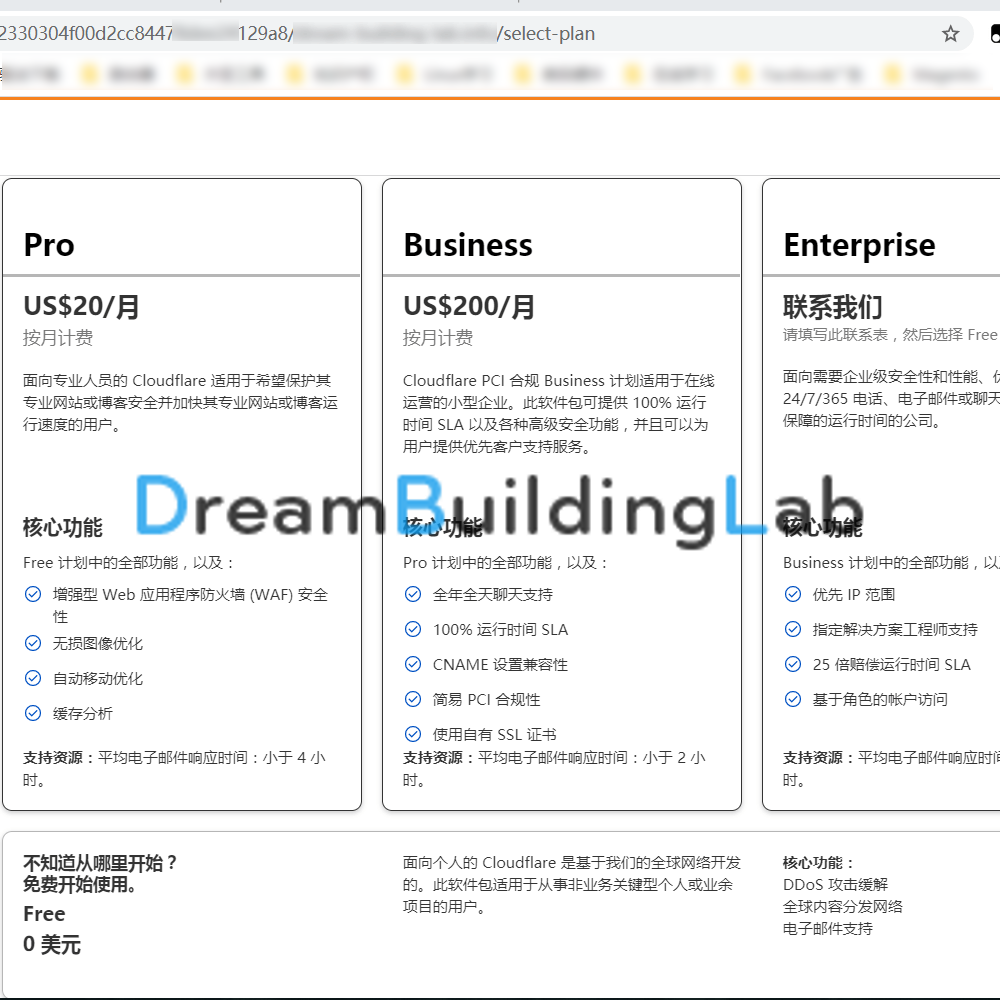This screenshot has height=1000, width=1000.
Task: Click the CNAME 设置兼容性 text
Action: pyautogui.click(x=500, y=665)
